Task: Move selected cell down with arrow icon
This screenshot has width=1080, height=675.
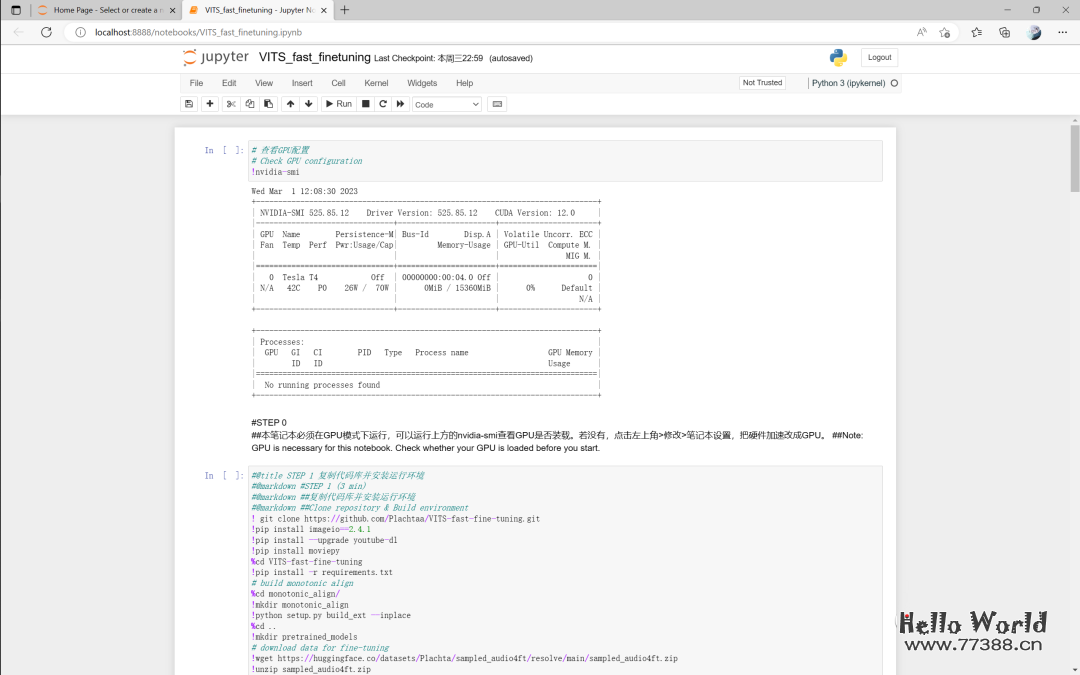Action: coord(309,104)
